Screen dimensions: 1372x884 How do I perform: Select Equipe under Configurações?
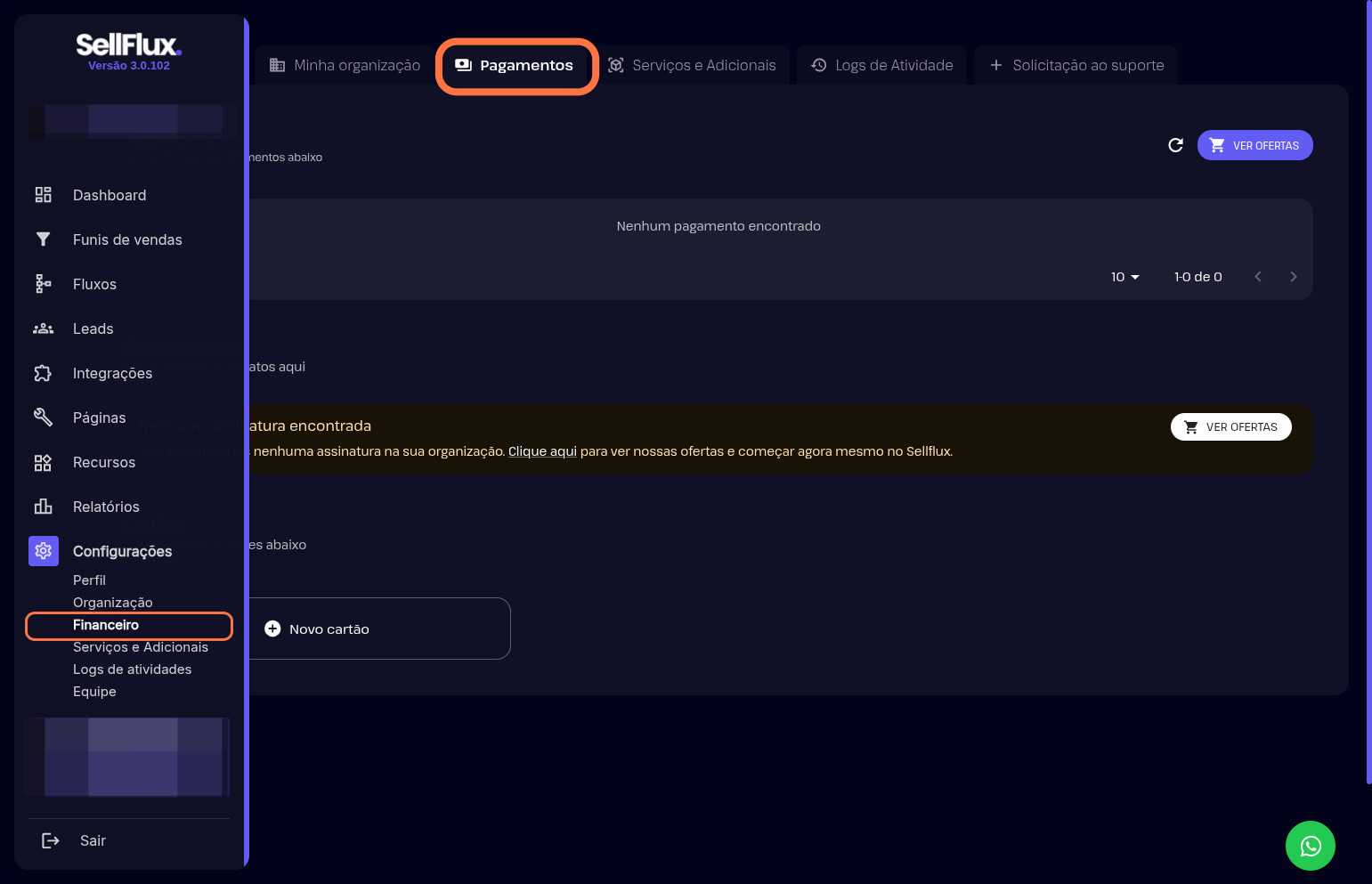pos(94,692)
